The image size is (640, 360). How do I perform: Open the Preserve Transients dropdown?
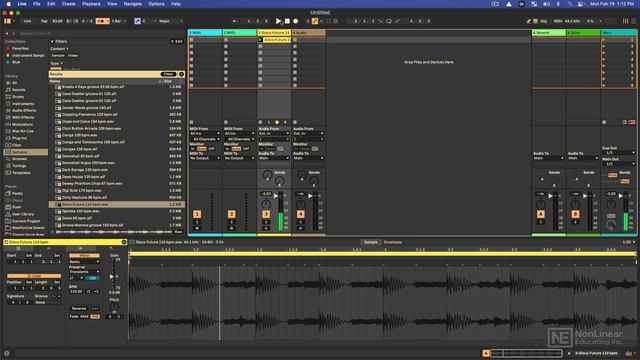point(84,272)
